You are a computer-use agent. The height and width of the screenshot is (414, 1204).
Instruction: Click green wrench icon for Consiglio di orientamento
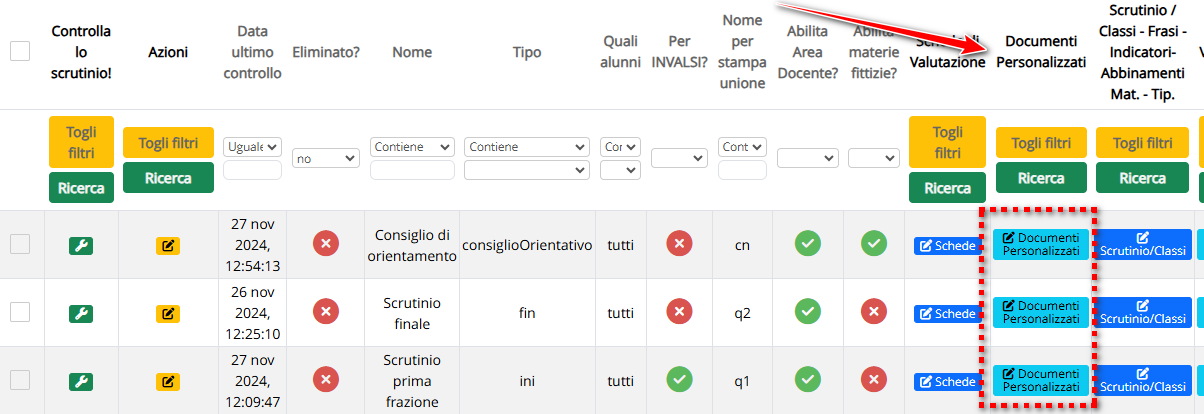point(81,245)
